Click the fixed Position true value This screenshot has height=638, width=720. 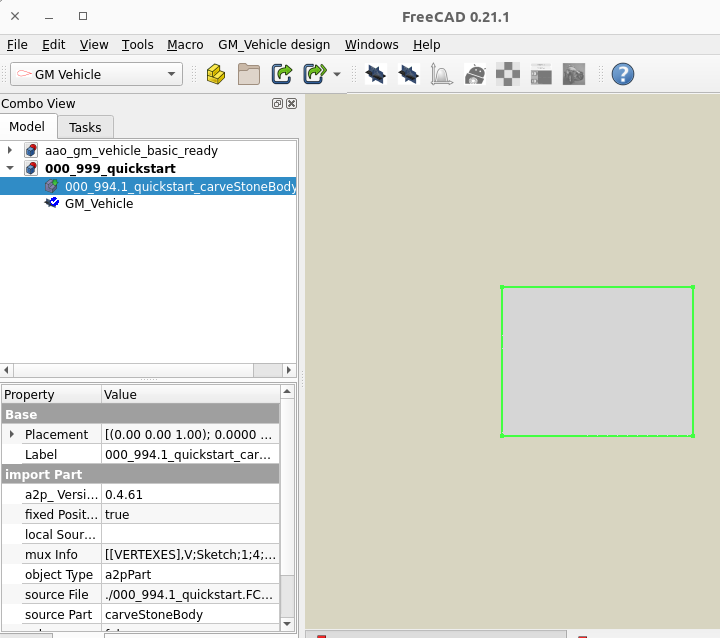click(x=190, y=514)
